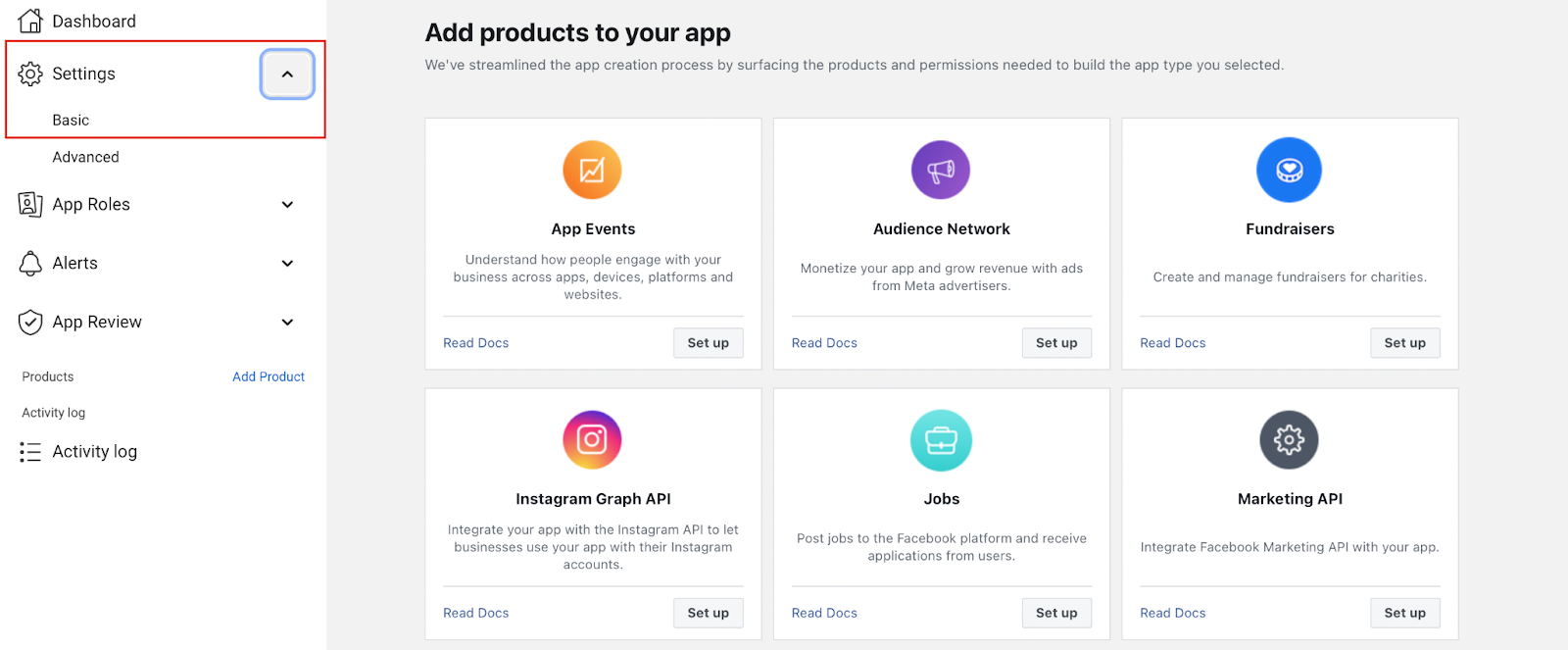Screen dimensions: 1568x650
Task: Expand the Alerts dropdown arrow
Action: tap(287, 264)
